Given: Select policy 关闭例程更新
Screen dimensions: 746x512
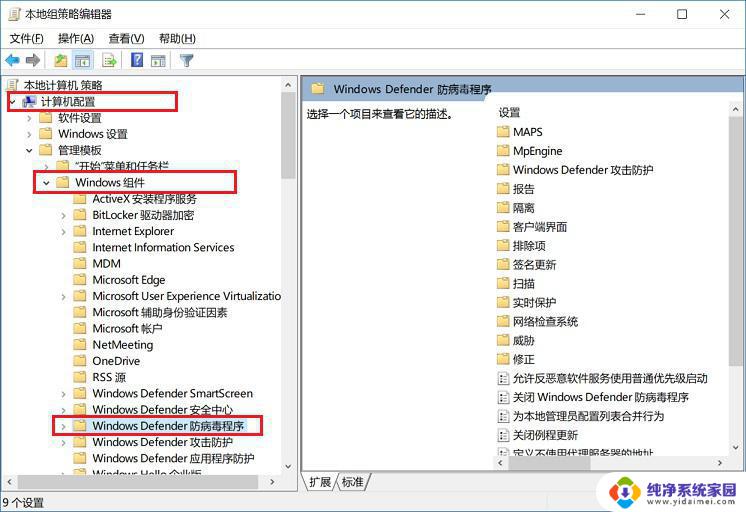Looking at the screenshot, I should tap(545, 435).
